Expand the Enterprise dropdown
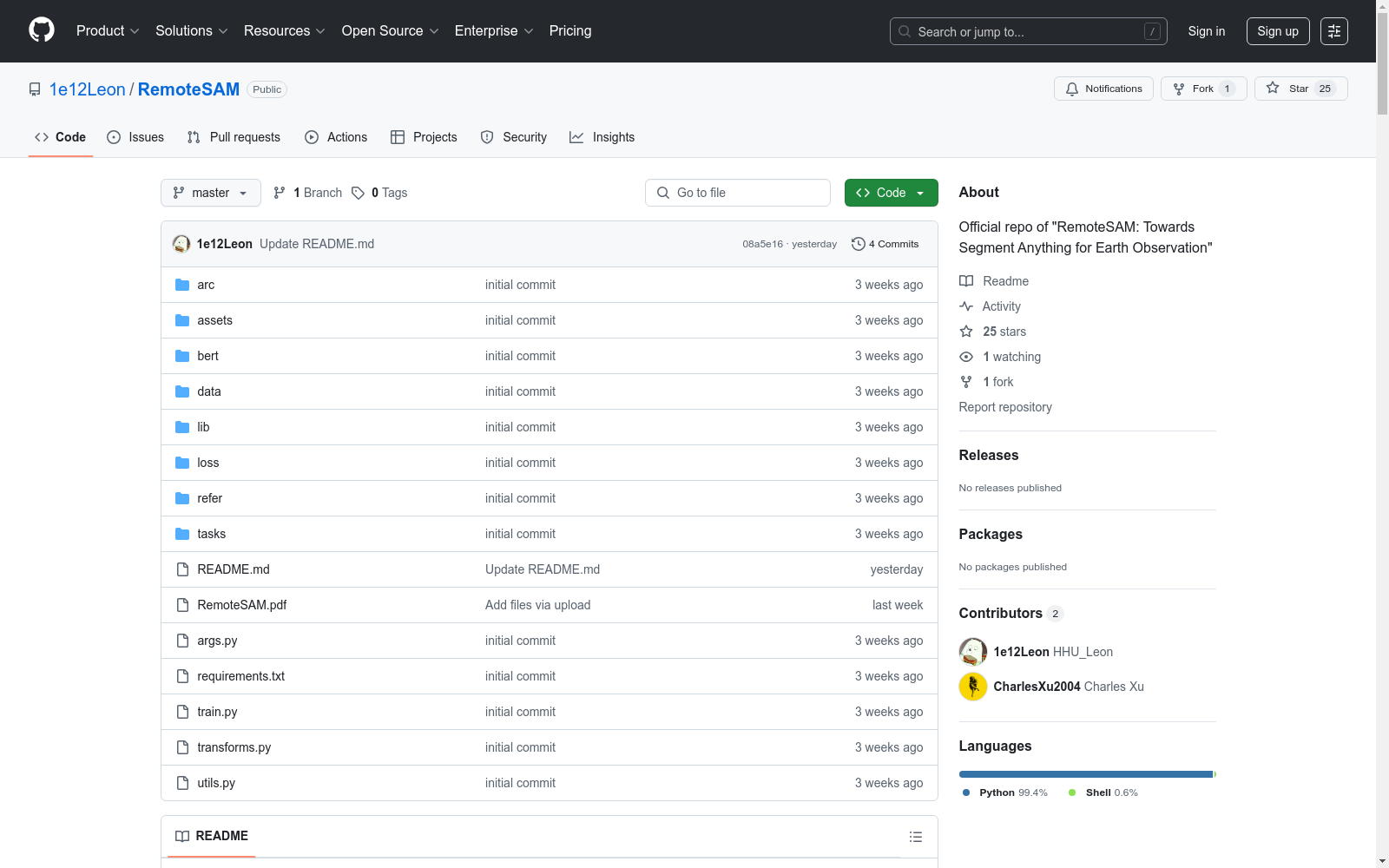Screen dimensions: 1389x868 tap(494, 31)
